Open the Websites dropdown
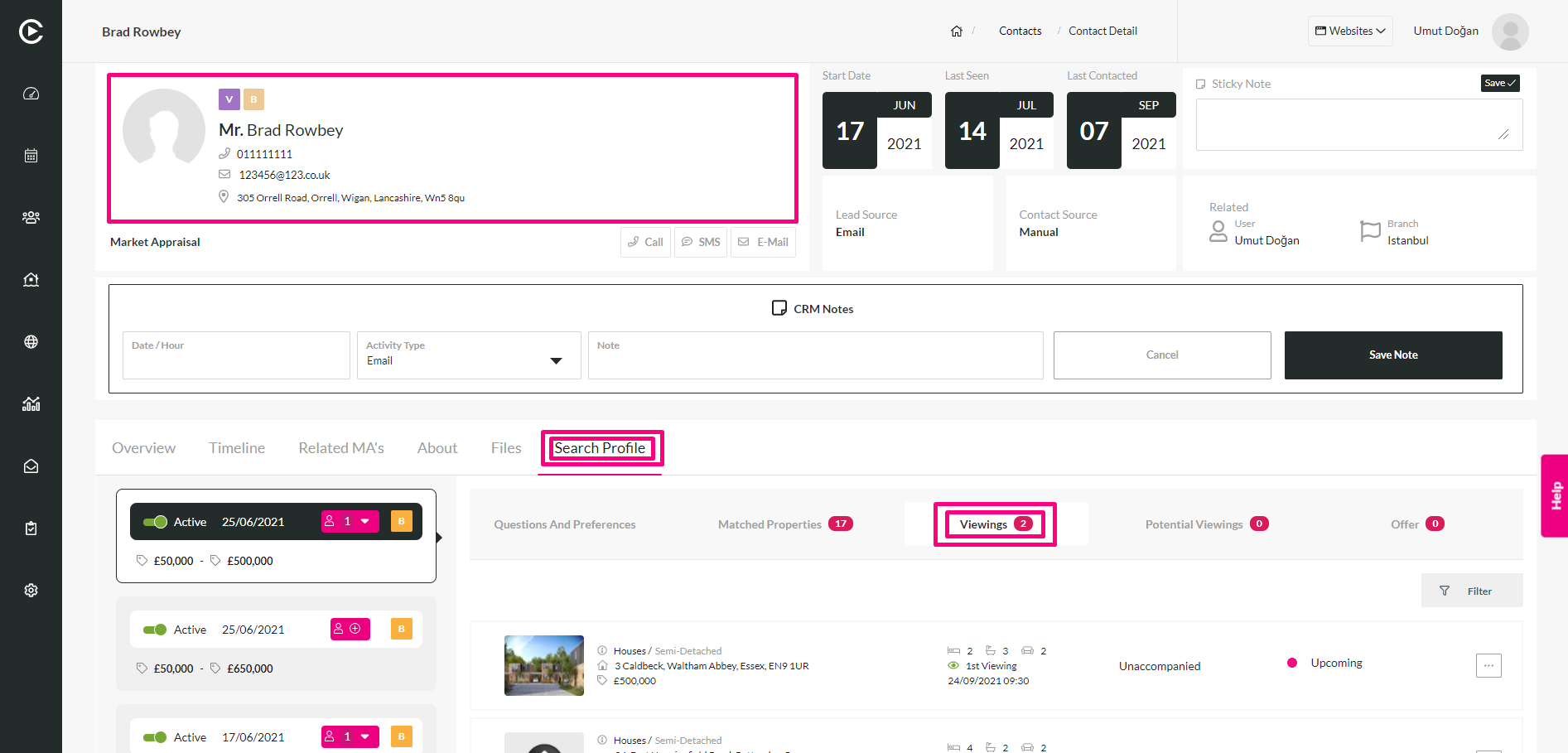1568x753 pixels. click(x=1350, y=31)
